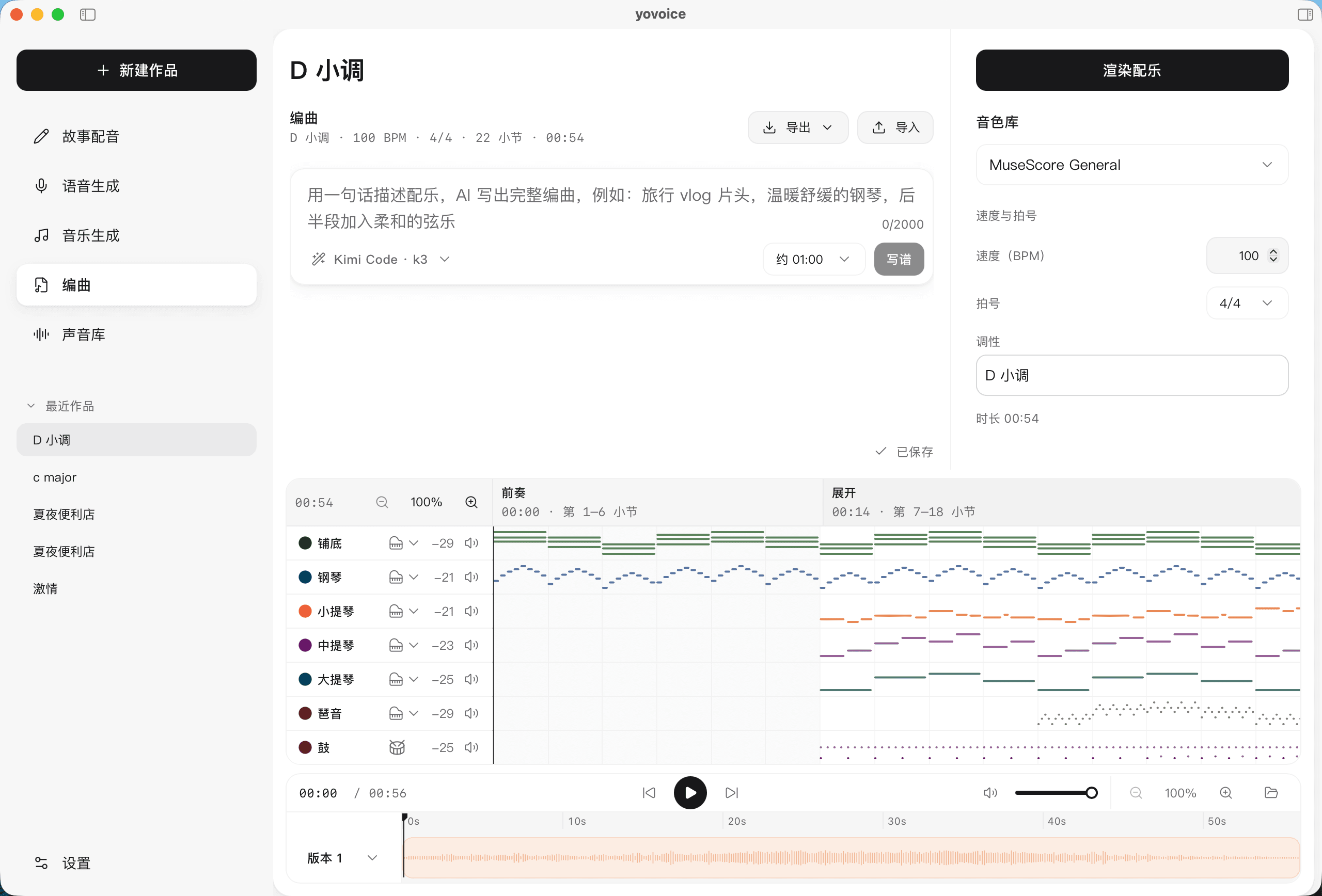
Task: Open the 4/4 time signature dropdown
Action: 1247,303
